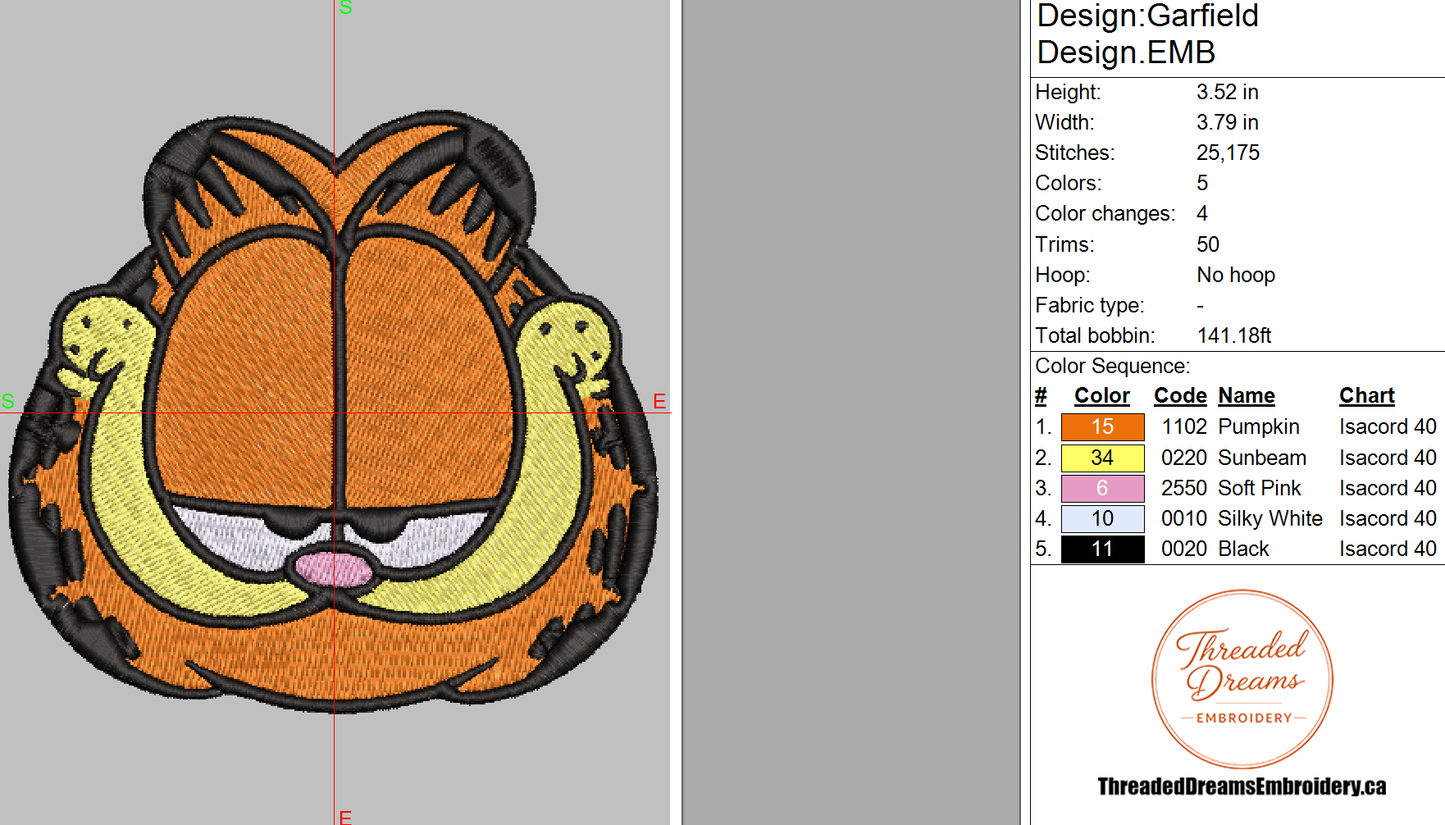Click the Isacord 40 chart for Black
The height and width of the screenshot is (825, 1445).
[x=1388, y=549]
